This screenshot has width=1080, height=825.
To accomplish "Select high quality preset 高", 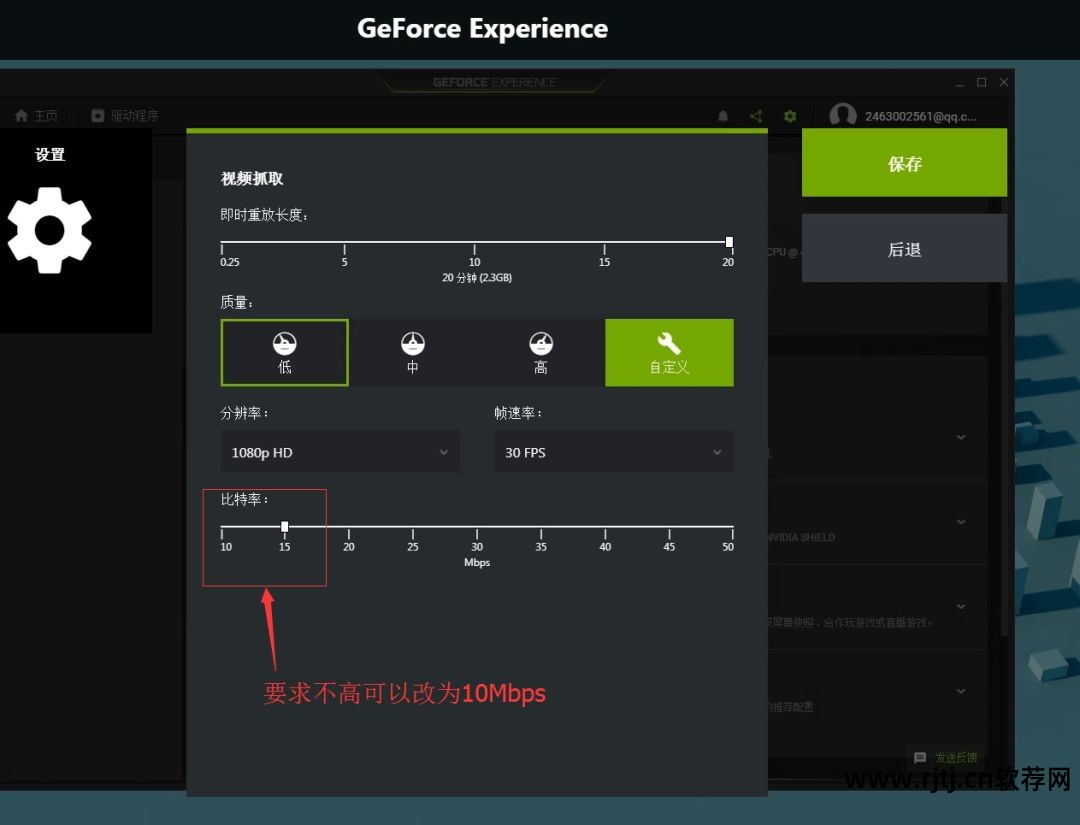I will click(541, 353).
